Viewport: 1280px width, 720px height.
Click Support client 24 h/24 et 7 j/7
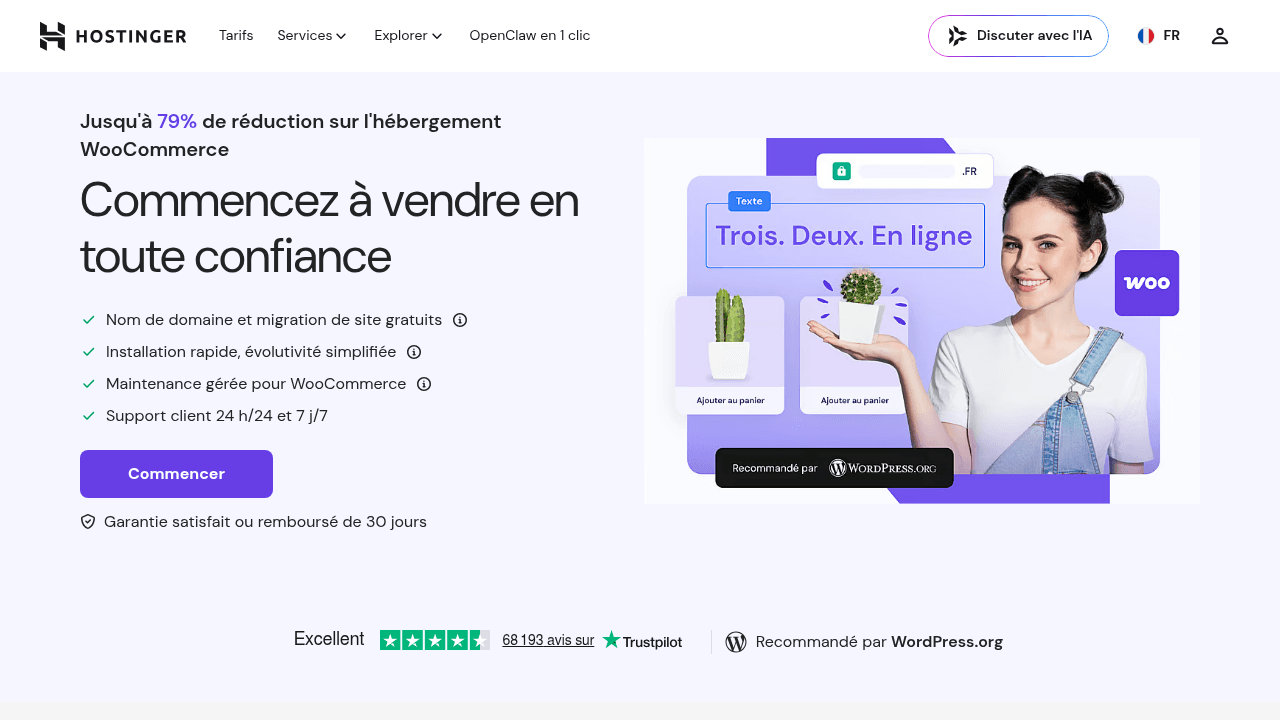(217, 416)
